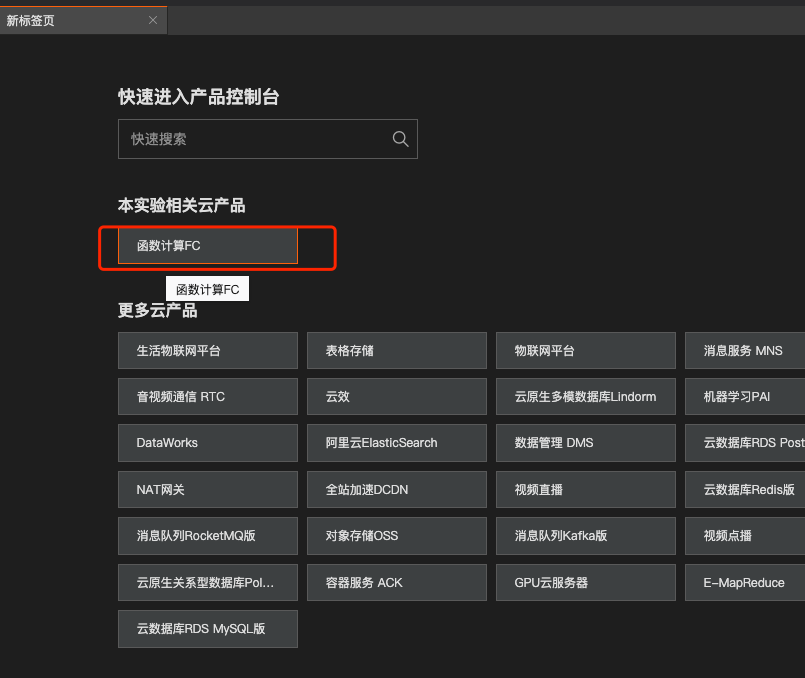805x678 pixels.
Task: Open 容器服务 ACK product
Action: pyautogui.click(x=397, y=583)
